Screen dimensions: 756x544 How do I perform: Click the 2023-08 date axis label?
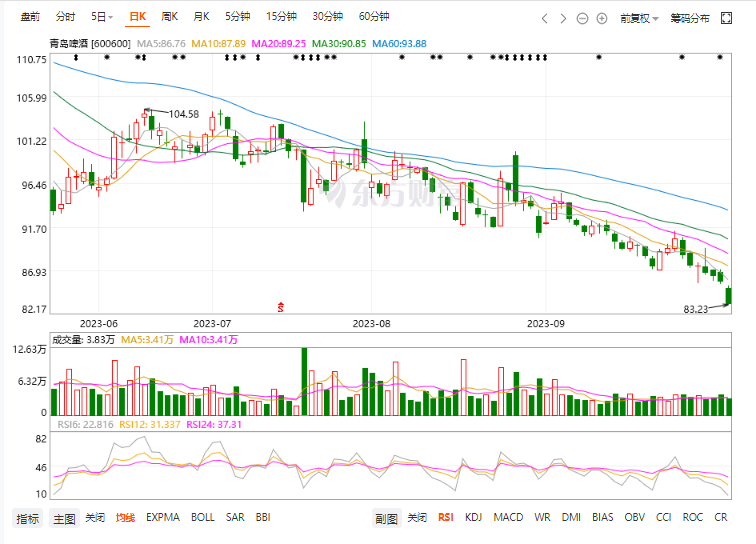[371, 324]
